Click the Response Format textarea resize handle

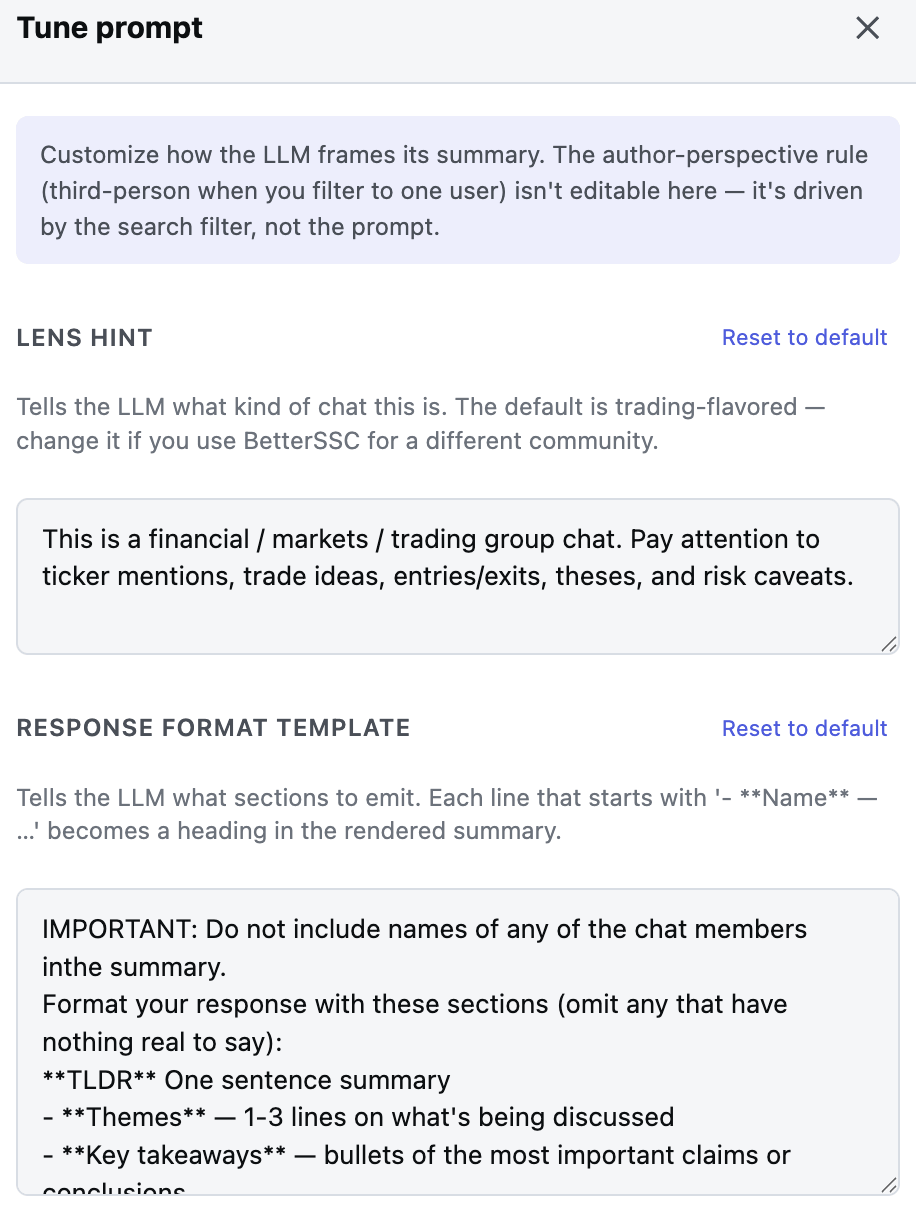tap(888, 1184)
